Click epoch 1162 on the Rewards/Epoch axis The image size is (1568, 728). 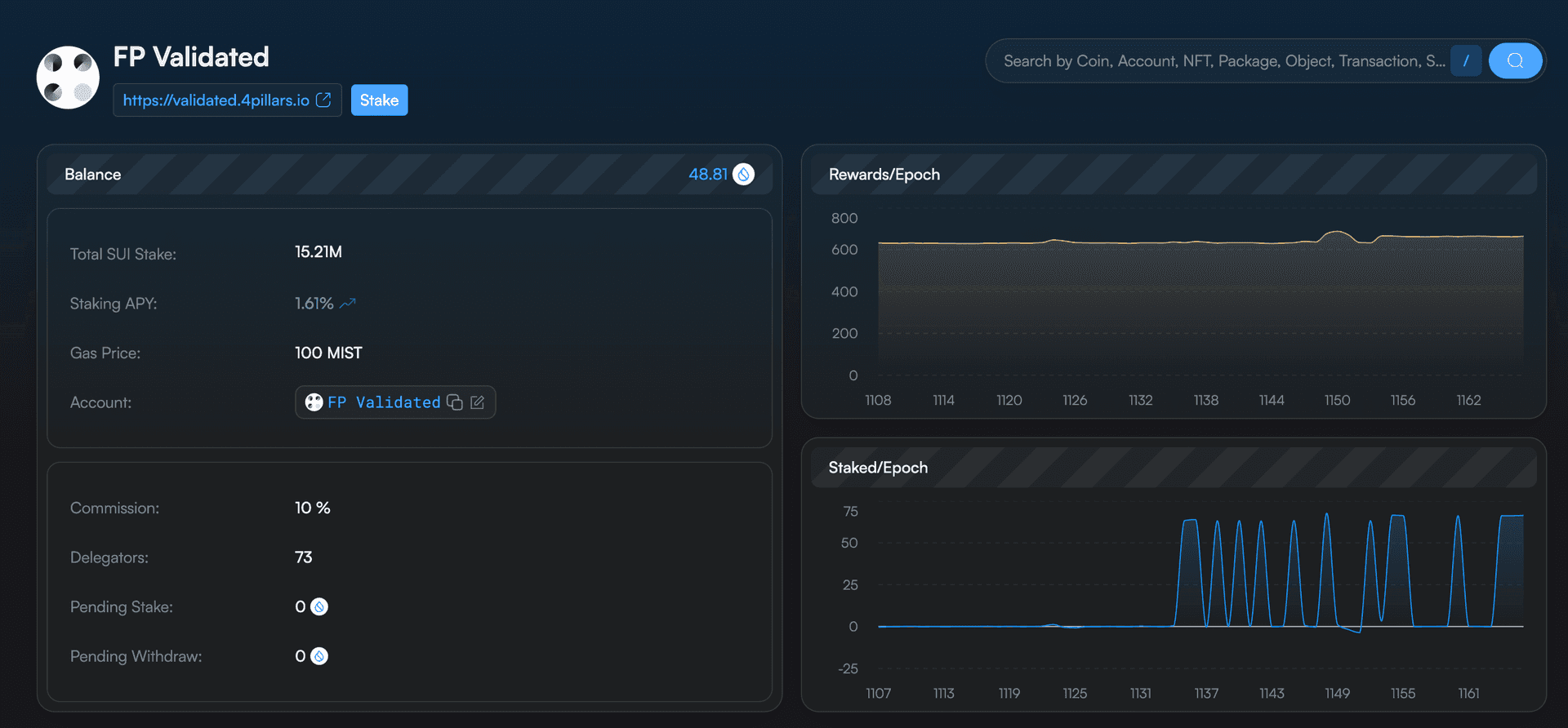point(1468,400)
